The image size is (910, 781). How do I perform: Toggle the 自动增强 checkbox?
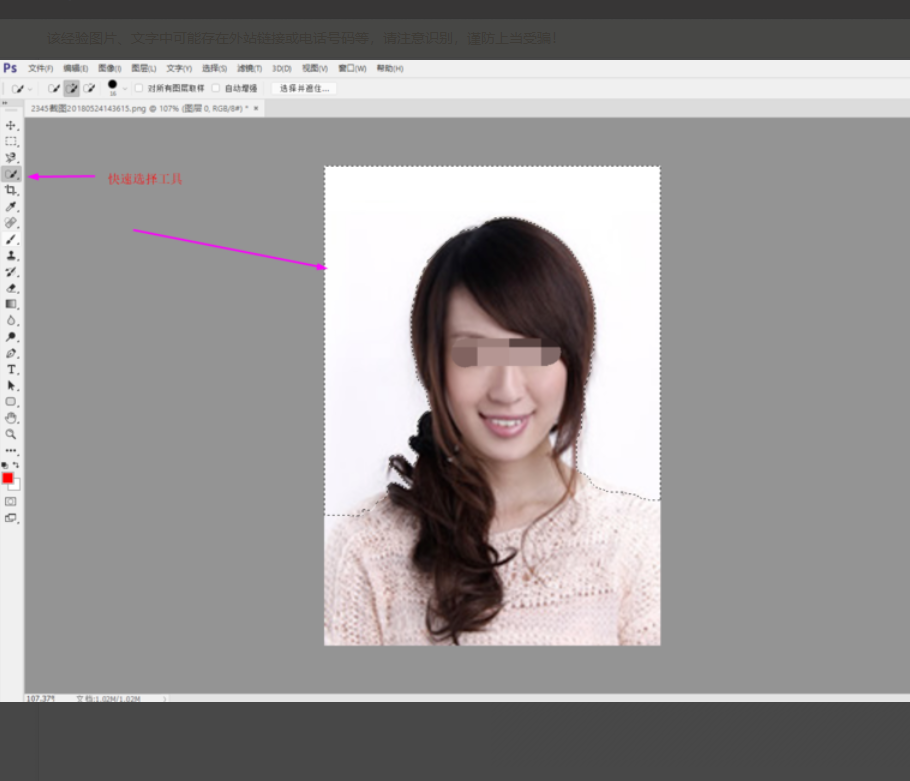point(216,88)
